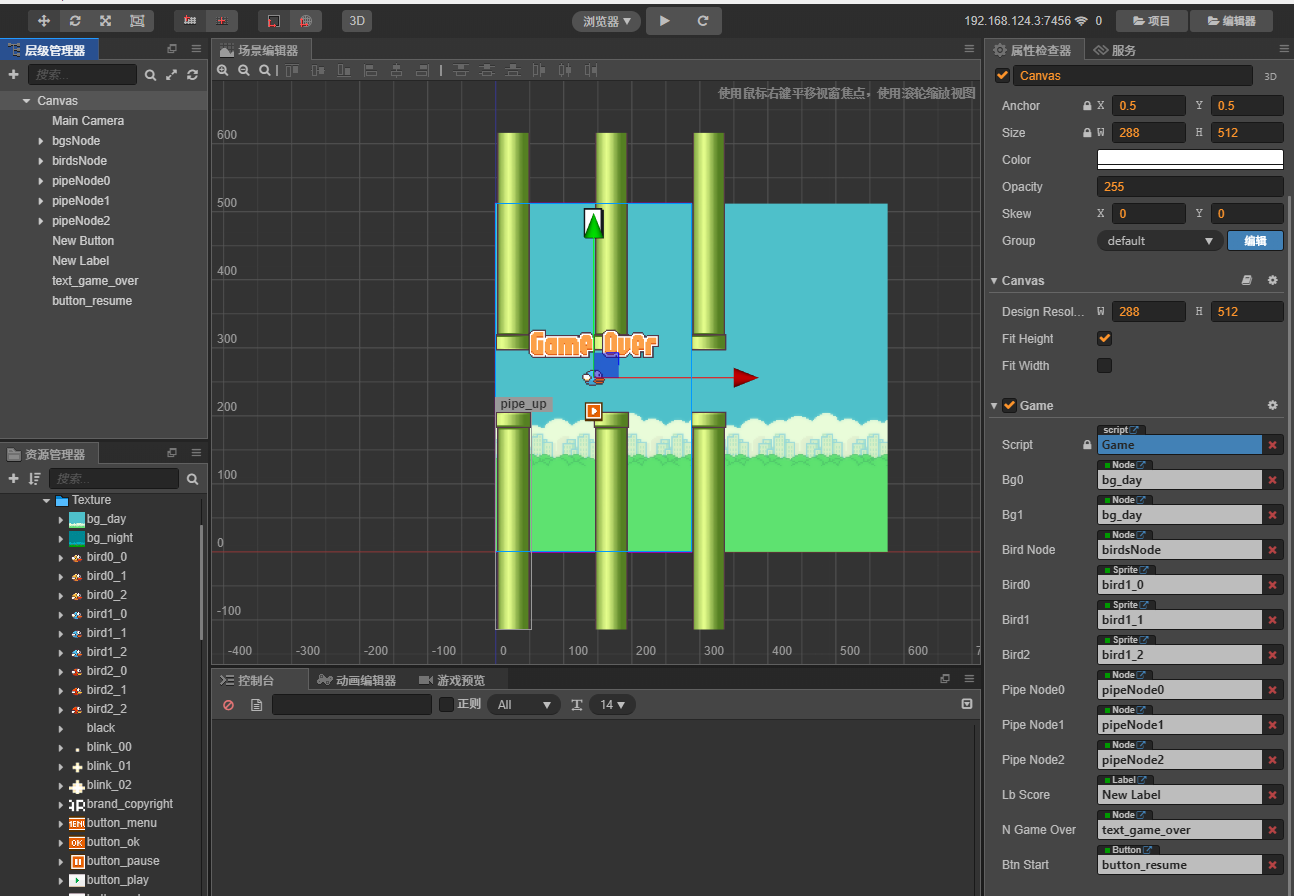Select the Rotate transform tool
This screenshot has height=896, width=1294.
pyautogui.click(x=75, y=20)
